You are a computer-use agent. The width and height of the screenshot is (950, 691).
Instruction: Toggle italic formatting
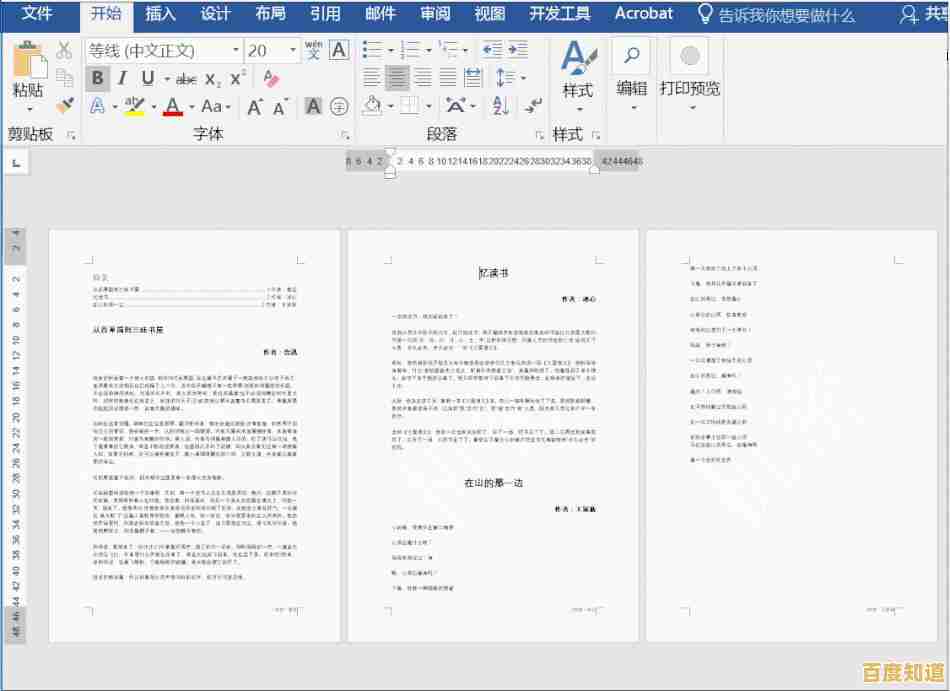[121, 79]
